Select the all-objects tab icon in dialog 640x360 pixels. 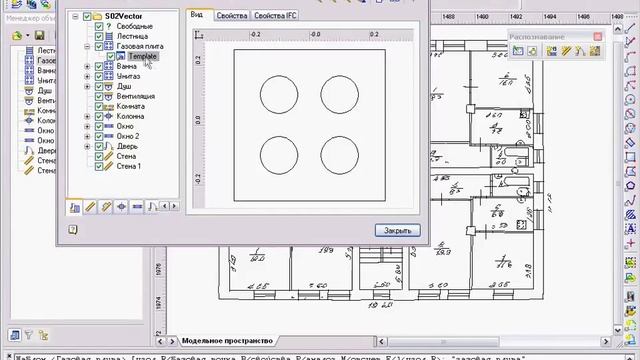click(x=74, y=207)
